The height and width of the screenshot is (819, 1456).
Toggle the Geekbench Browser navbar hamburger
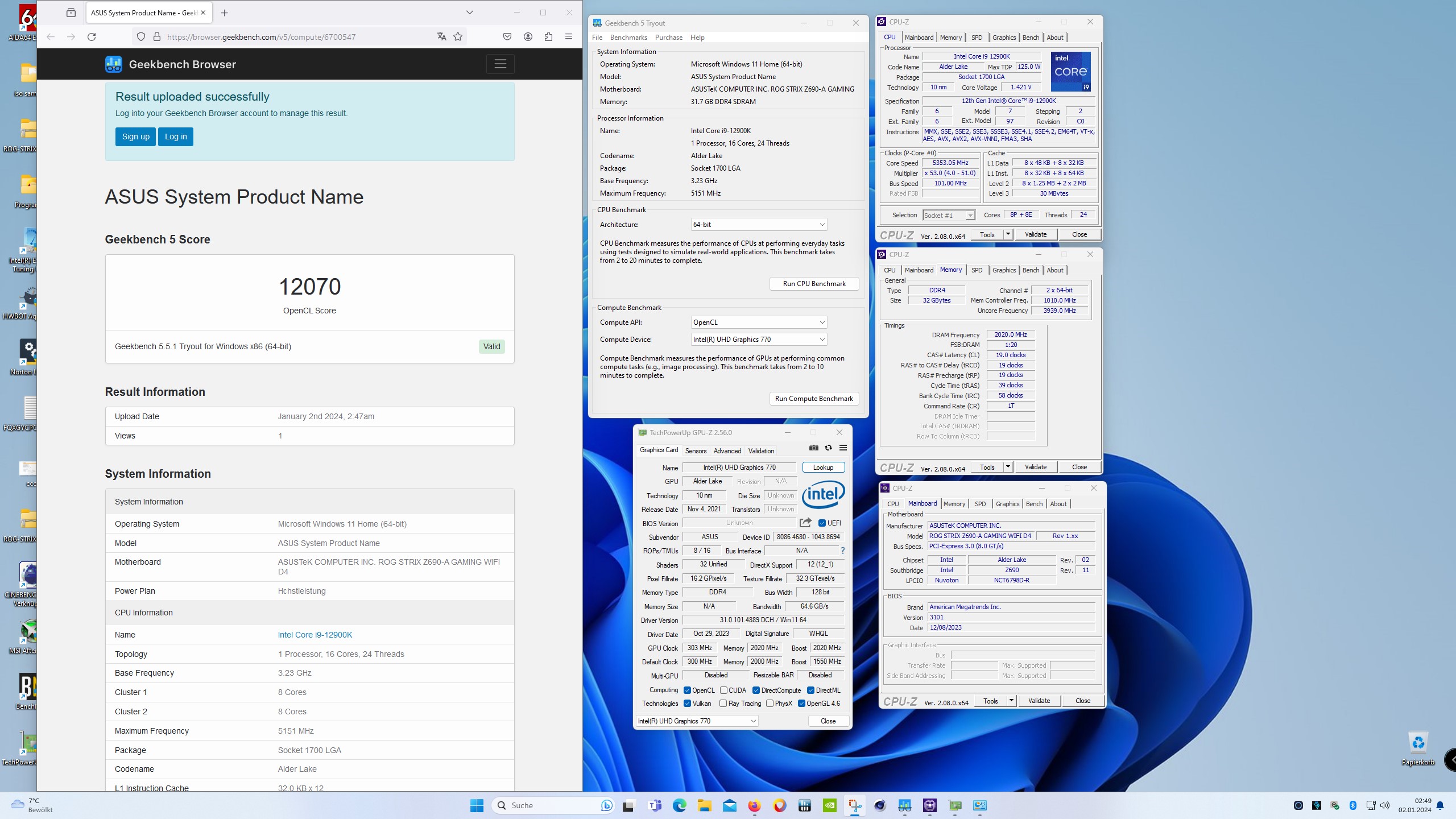coord(500,64)
